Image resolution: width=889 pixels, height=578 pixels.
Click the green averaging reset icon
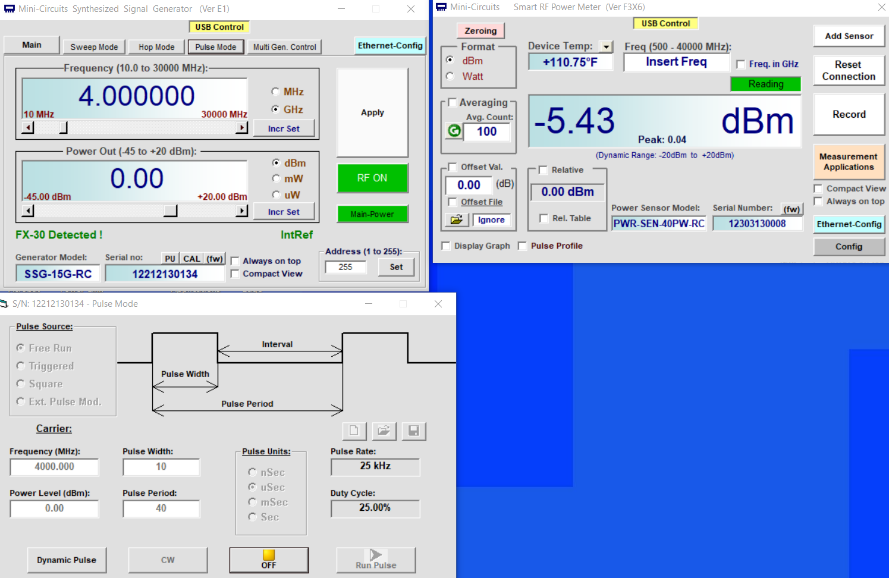(454, 131)
